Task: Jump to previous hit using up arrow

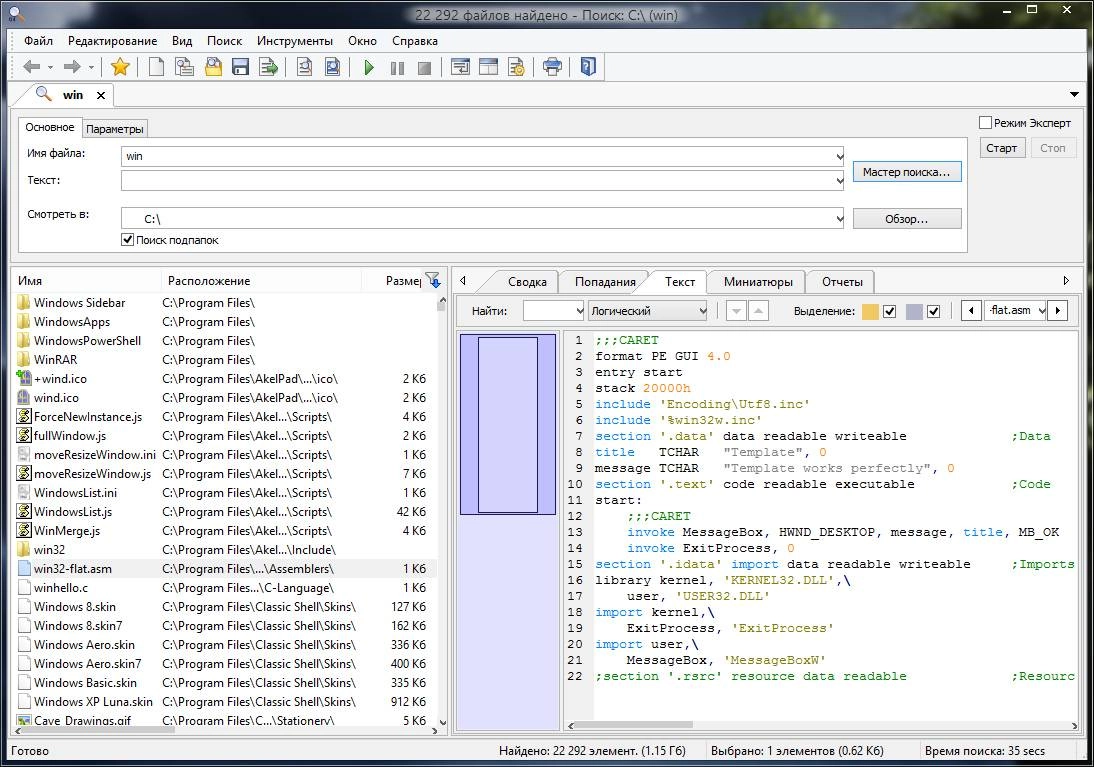Action: coord(758,311)
